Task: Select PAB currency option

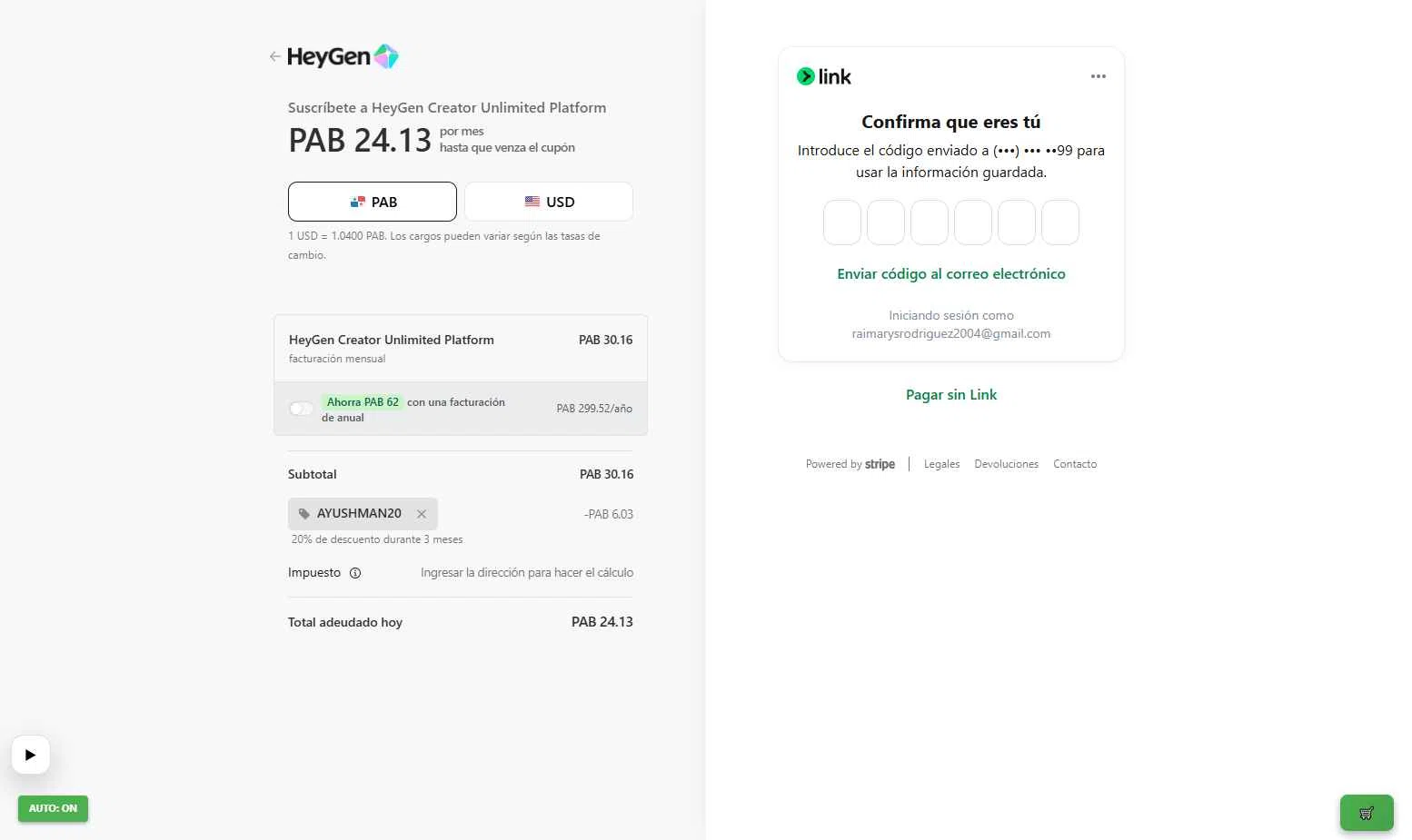Action: (x=373, y=202)
